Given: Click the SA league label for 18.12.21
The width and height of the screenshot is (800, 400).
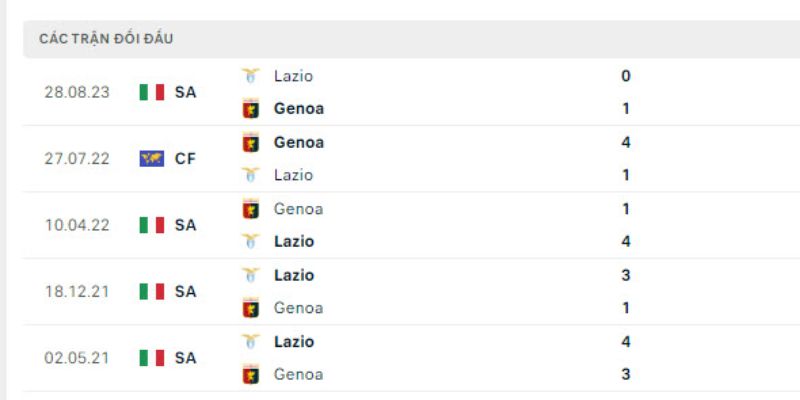Looking at the screenshot, I should (185, 291).
